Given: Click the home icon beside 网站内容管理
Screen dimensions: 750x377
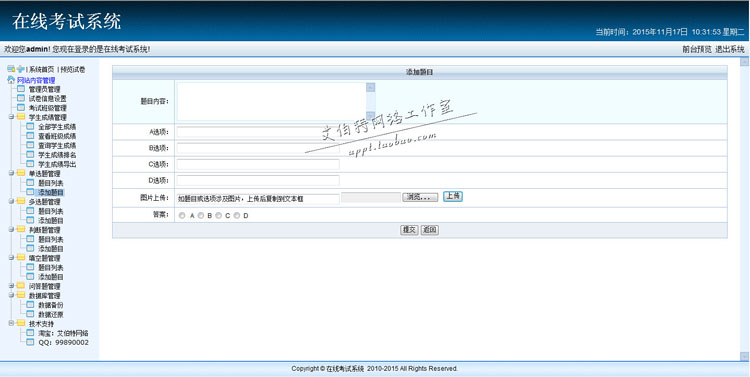Looking at the screenshot, I should (x=11, y=80).
